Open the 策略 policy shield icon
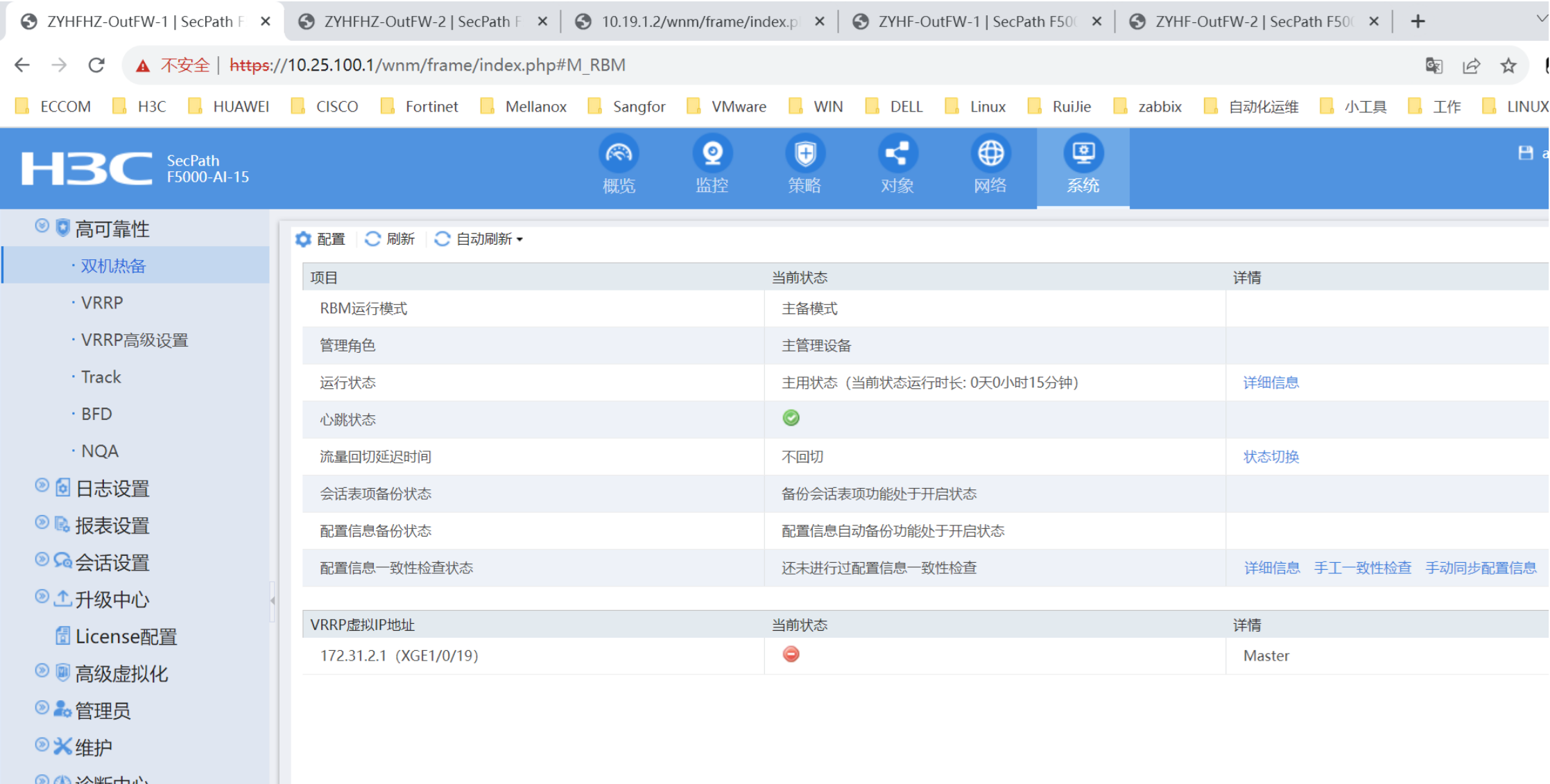 tap(804, 154)
